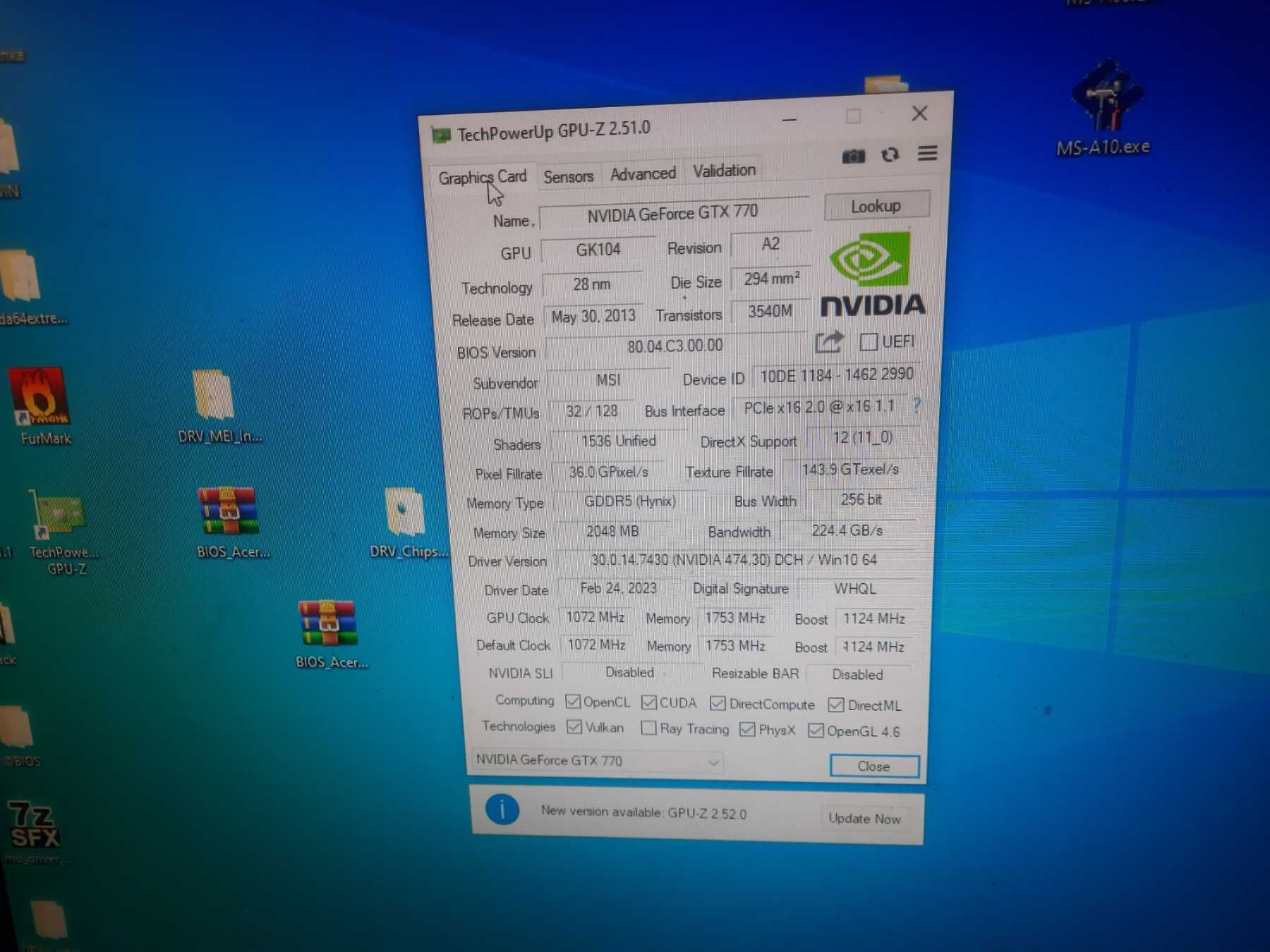Click the refresh arrows icon in GPU-Z
The height and width of the screenshot is (952, 1270).
890,154
